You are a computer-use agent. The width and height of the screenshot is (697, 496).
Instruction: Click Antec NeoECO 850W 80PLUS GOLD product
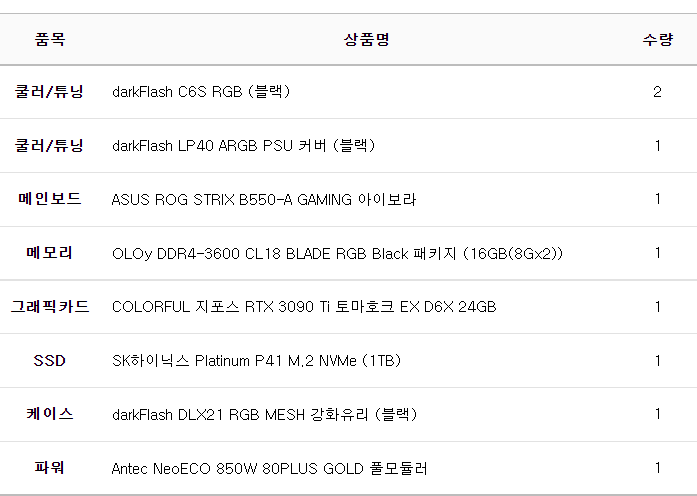tap(271, 468)
